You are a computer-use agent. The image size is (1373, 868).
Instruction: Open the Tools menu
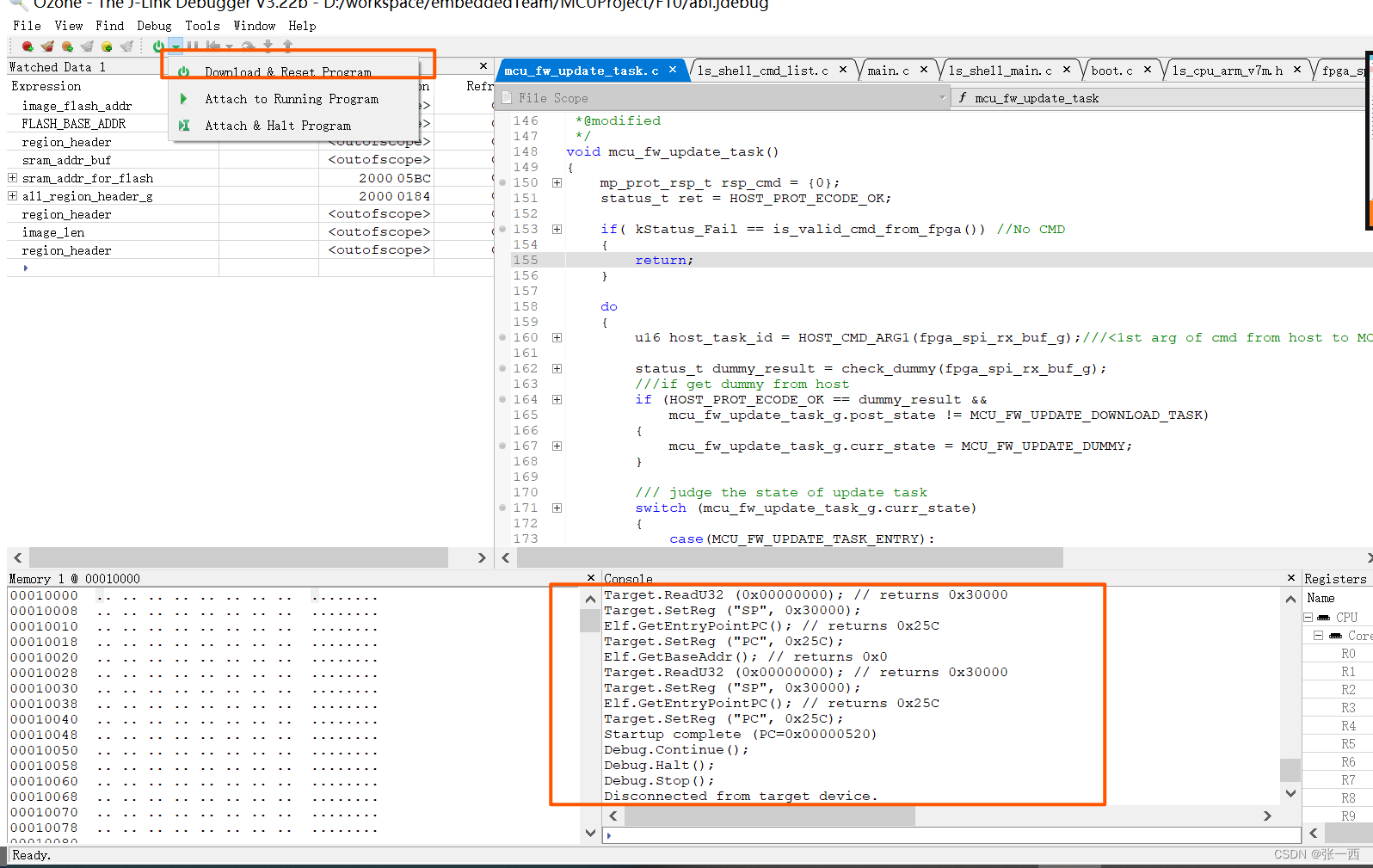click(203, 26)
